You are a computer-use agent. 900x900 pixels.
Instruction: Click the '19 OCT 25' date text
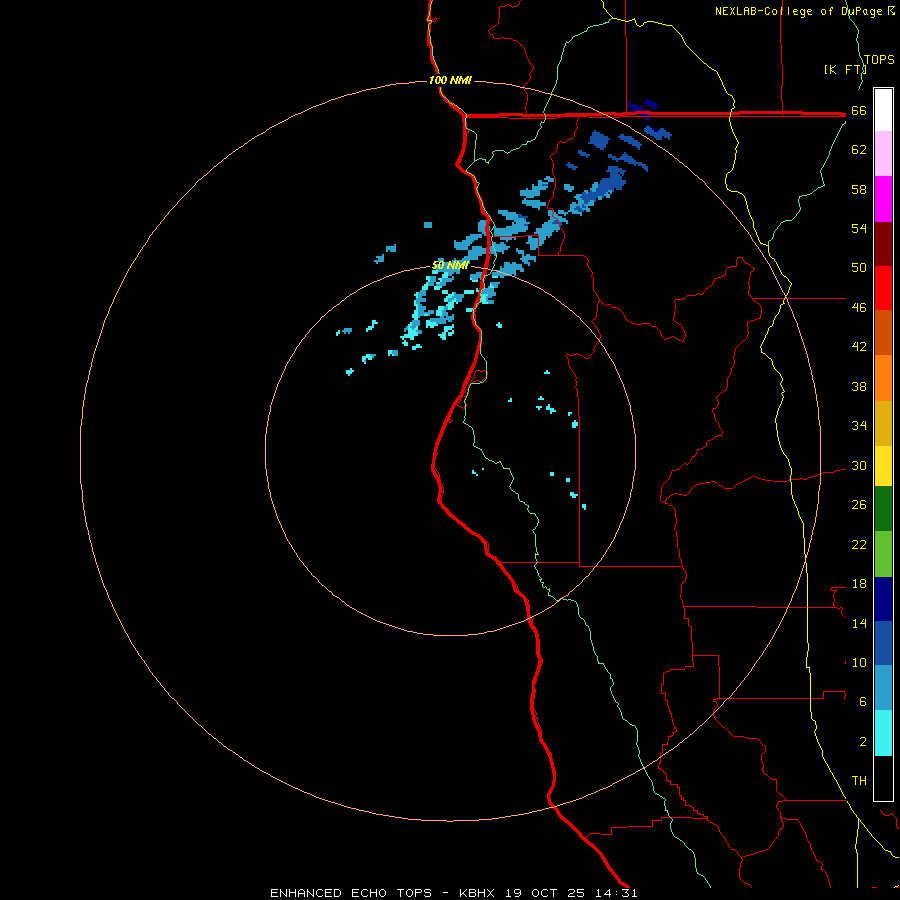pyautogui.click(x=545, y=893)
